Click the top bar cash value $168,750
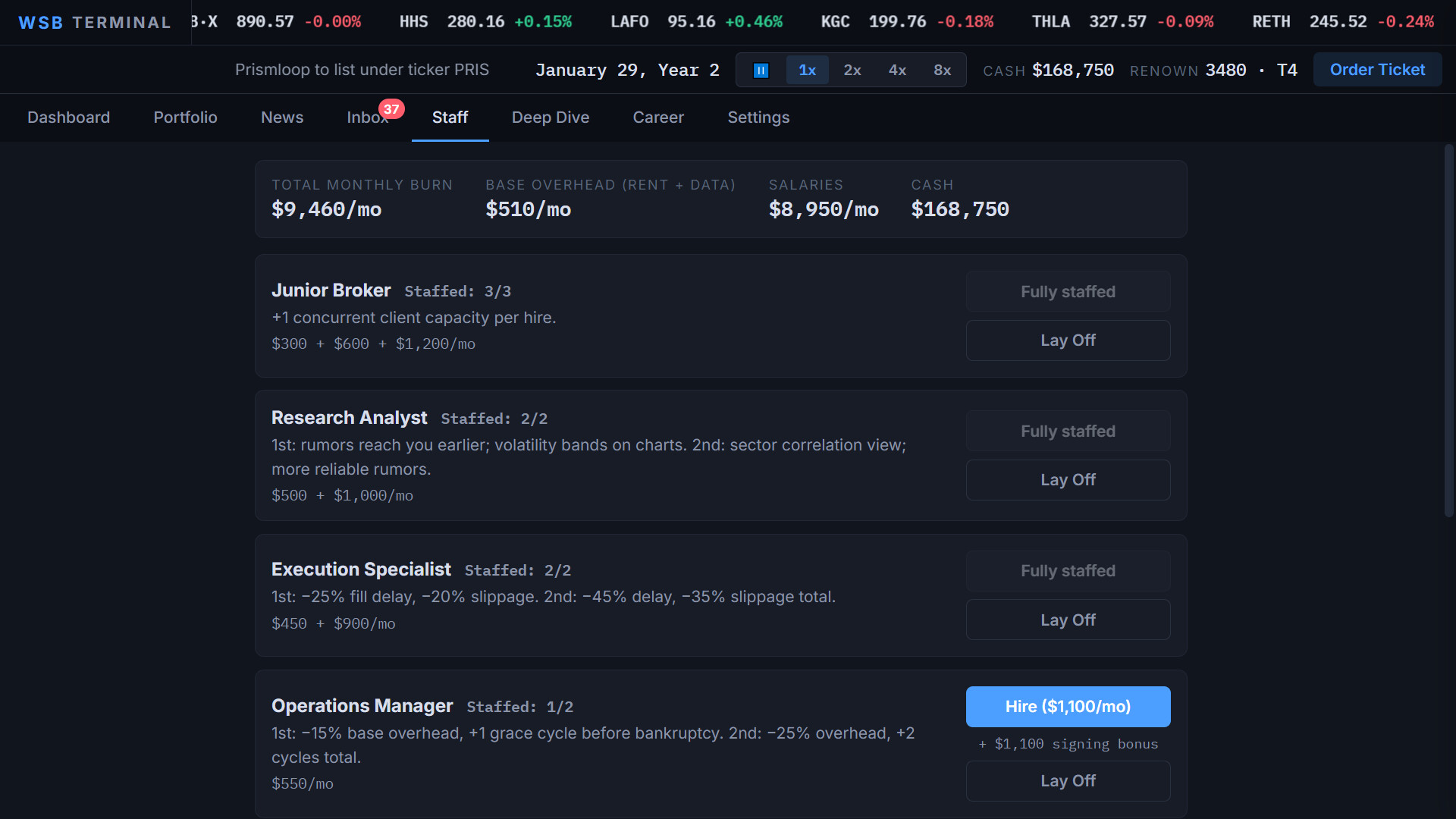This screenshot has width=1456, height=819. coord(1072,71)
